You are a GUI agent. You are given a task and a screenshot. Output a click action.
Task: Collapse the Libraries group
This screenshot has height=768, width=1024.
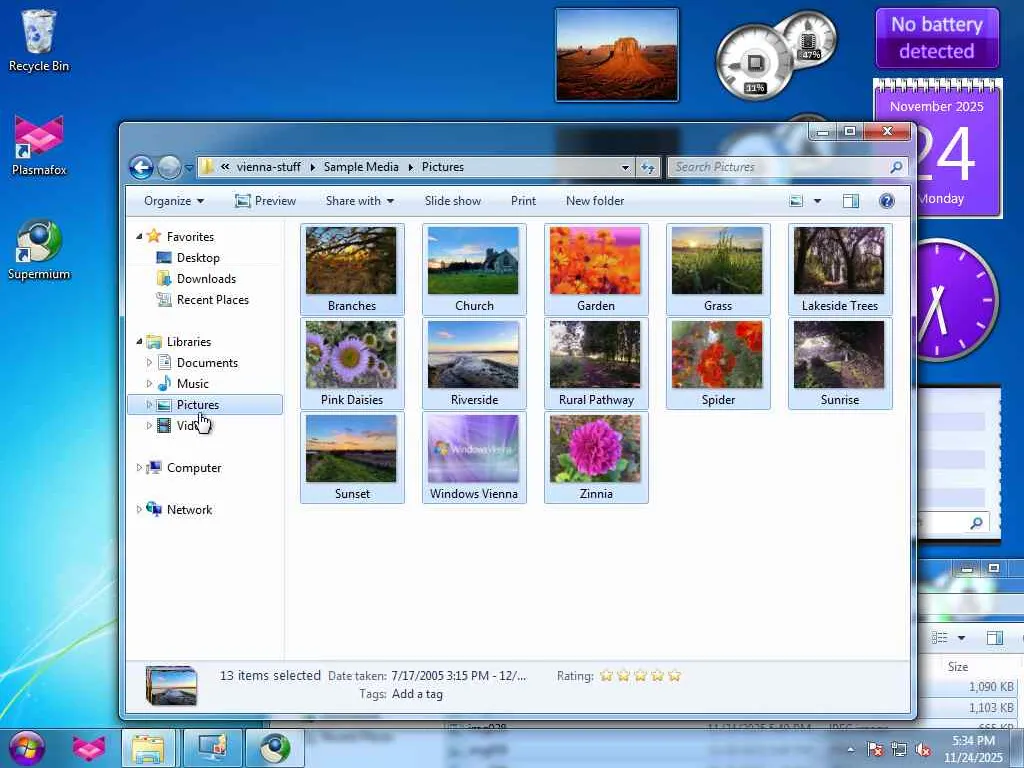[139, 342]
